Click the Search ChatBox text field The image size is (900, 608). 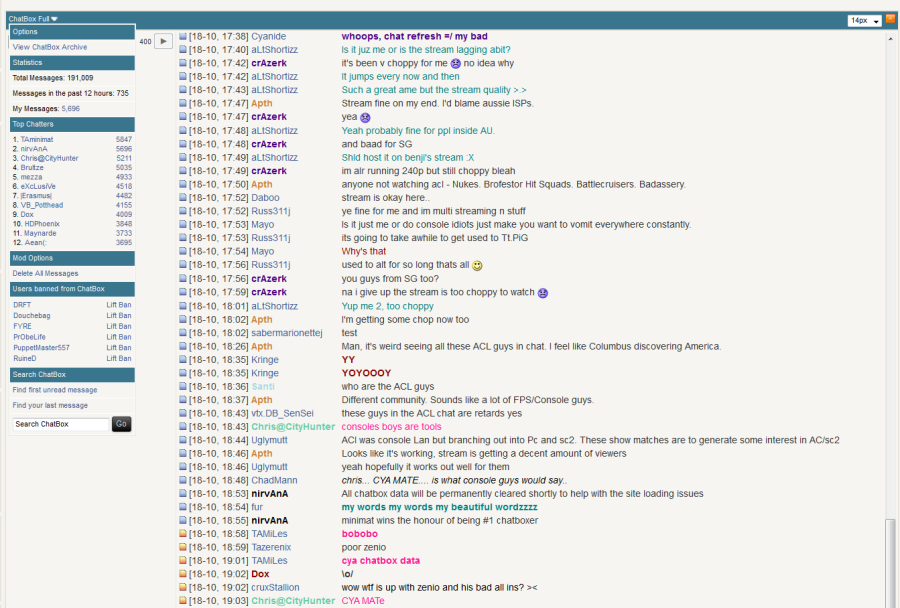tap(60, 424)
